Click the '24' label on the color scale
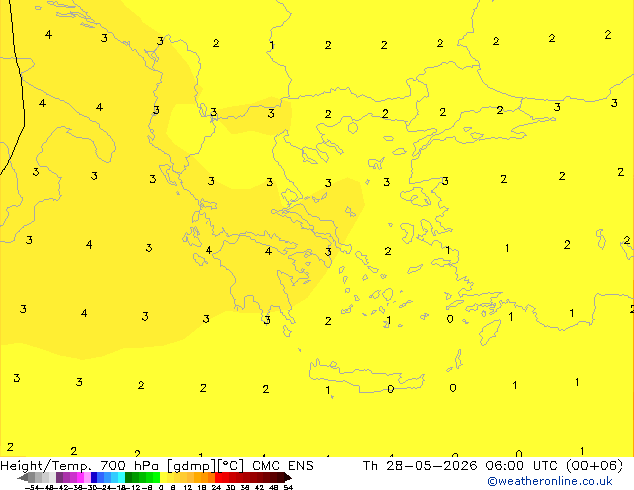This screenshot has width=634, height=490. pos(216,488)
